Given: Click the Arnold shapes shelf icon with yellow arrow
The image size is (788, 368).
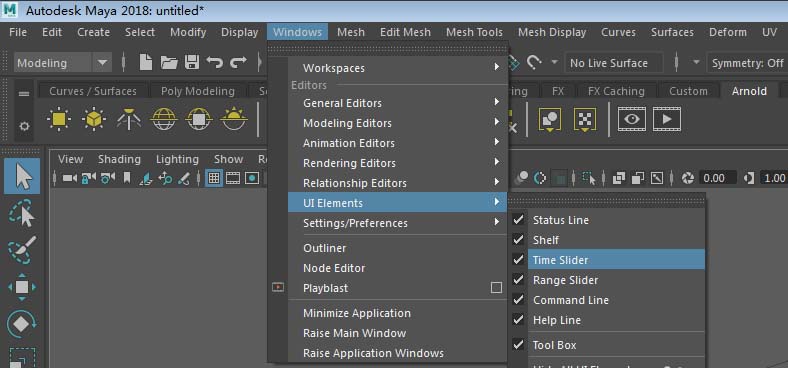Looking at the screenshot, I should coord(549,120).
